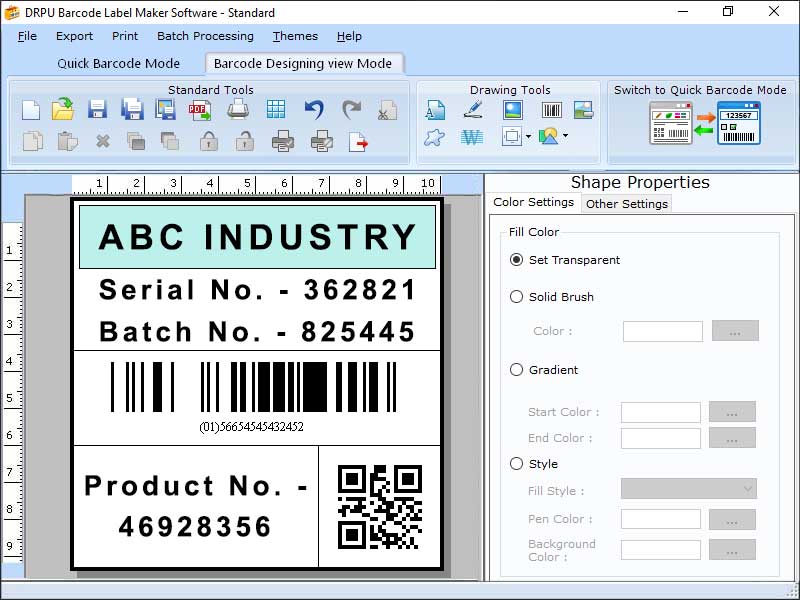This screenshot has height=600, width=800.
Task: Enable the Solid Brush fill
Action: (517, 297)
